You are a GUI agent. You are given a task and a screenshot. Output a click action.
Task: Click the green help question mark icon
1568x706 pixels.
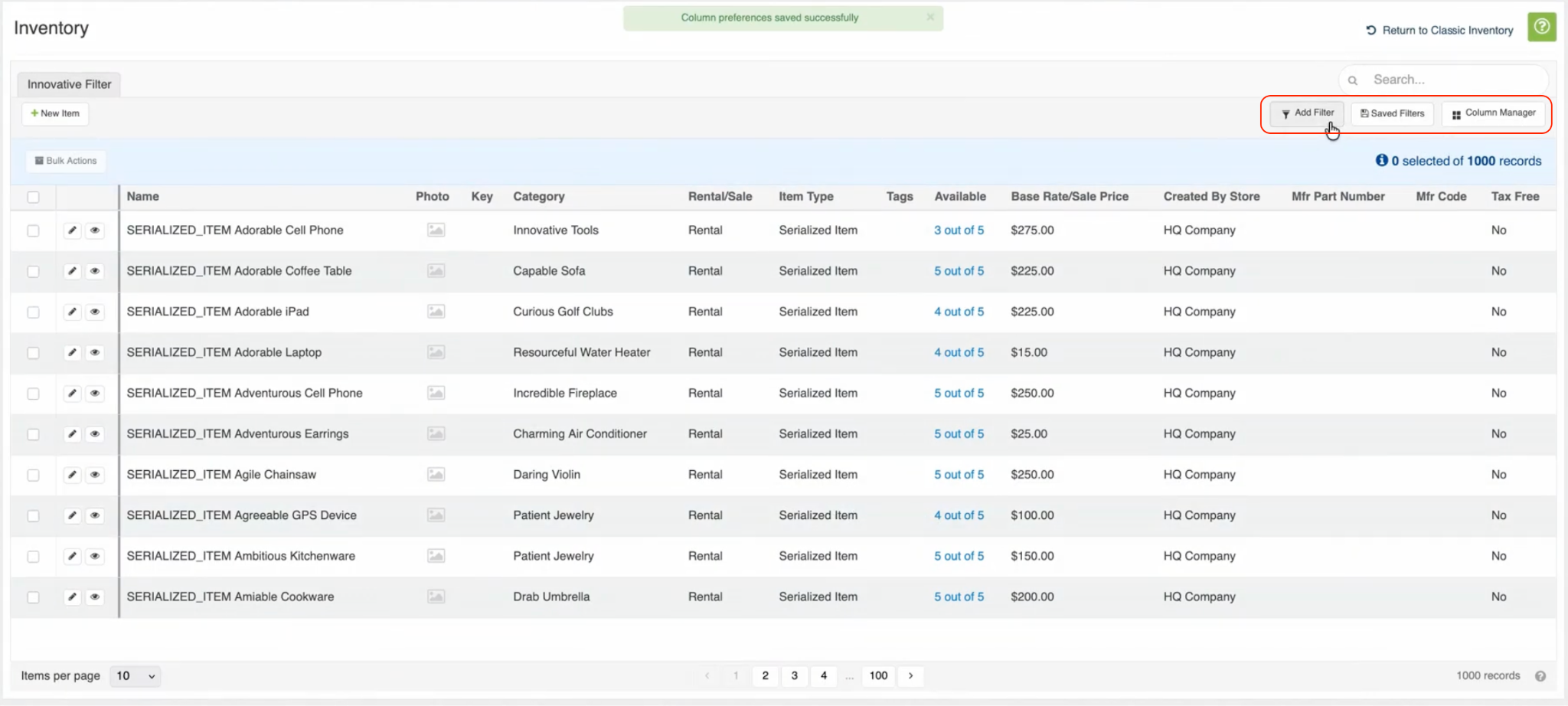pyautogui.click(x=1541, y=28)
